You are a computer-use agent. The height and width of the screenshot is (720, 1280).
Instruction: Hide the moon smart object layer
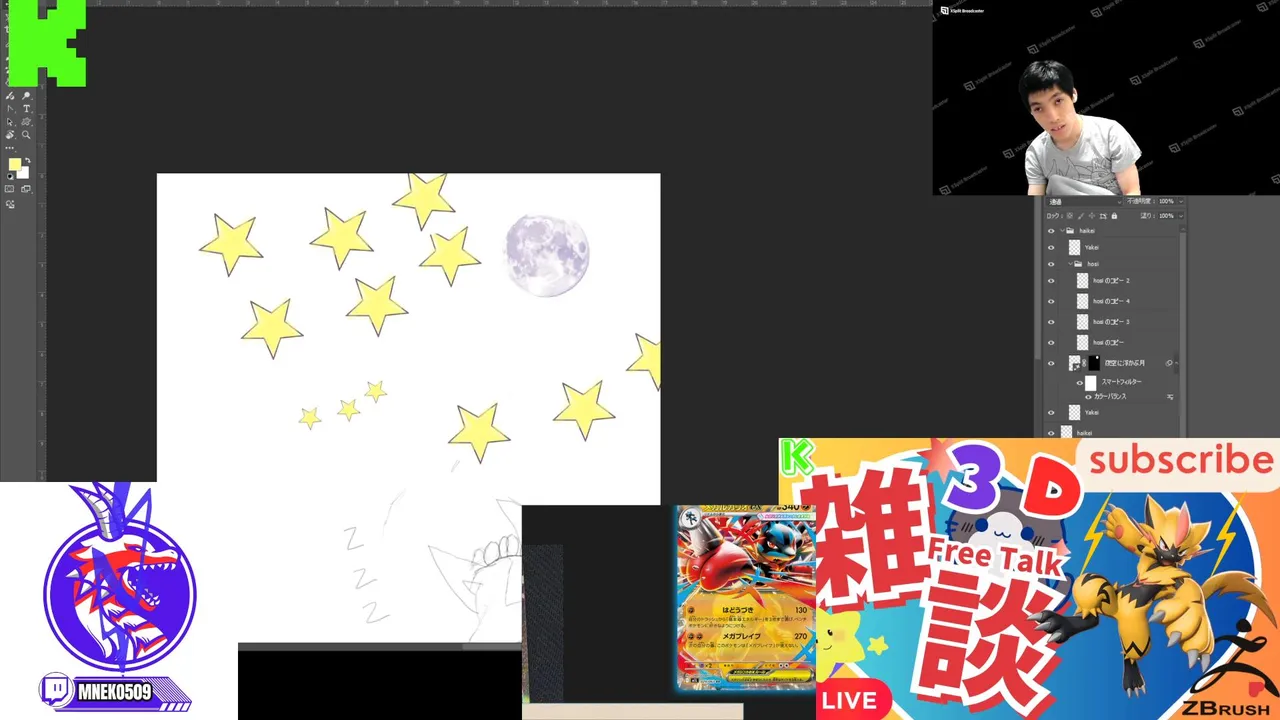click(1052, 363)
